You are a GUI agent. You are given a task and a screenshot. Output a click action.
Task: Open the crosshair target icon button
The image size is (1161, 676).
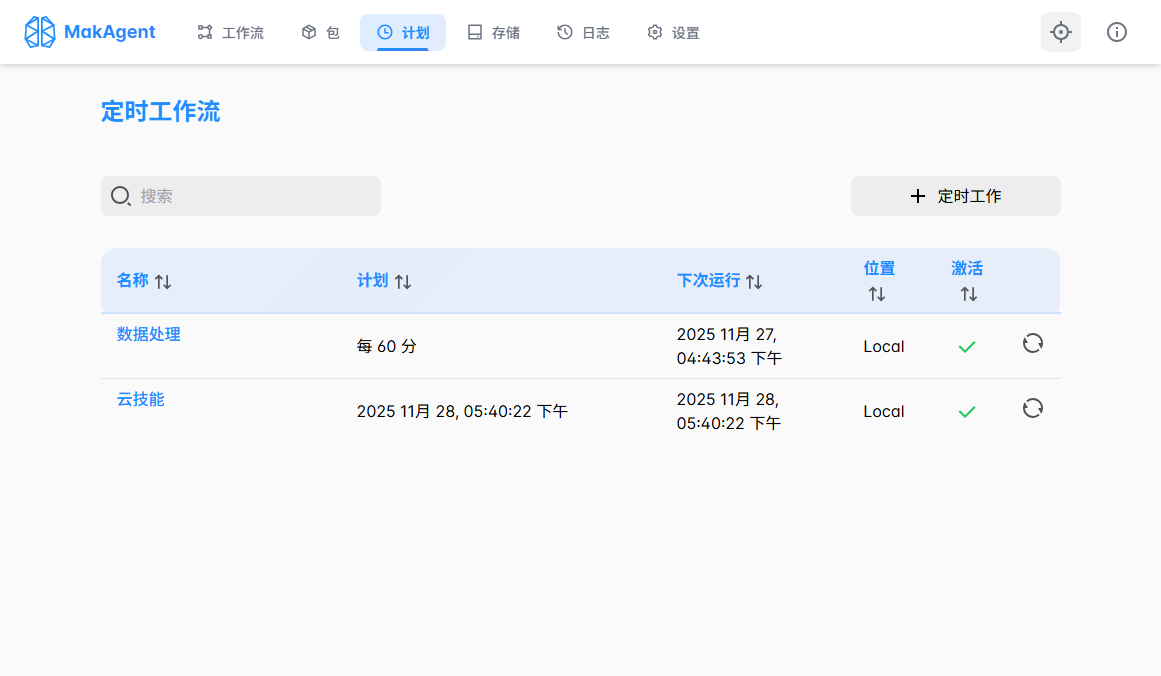pos(1060,32)
